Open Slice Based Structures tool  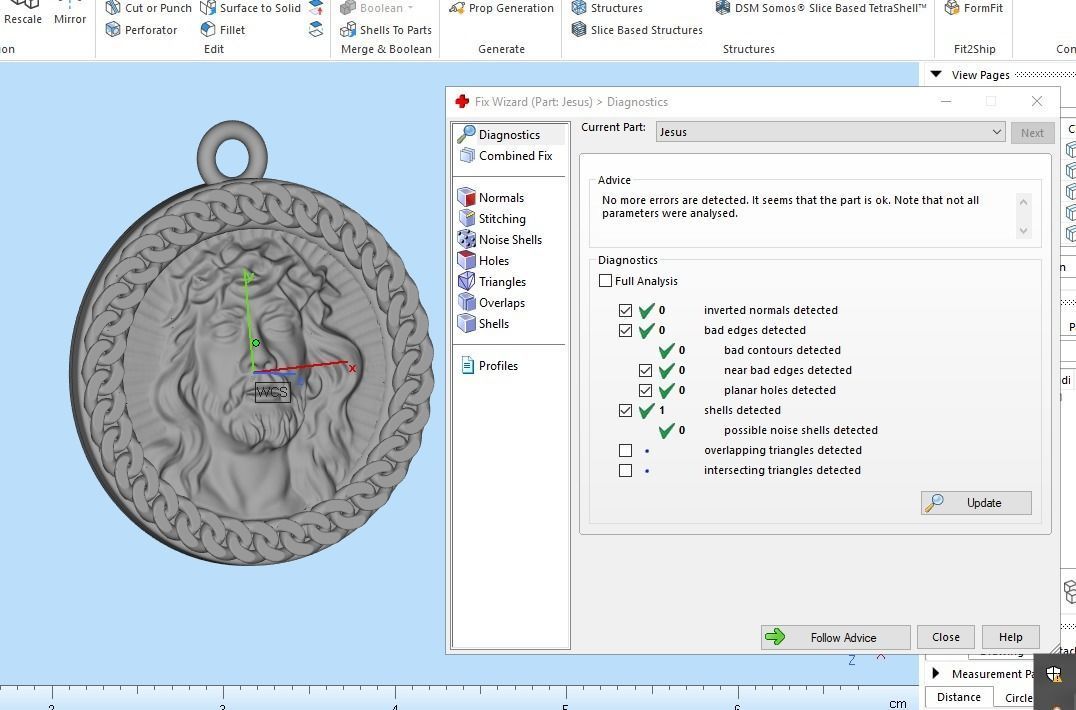click(637, 29)
